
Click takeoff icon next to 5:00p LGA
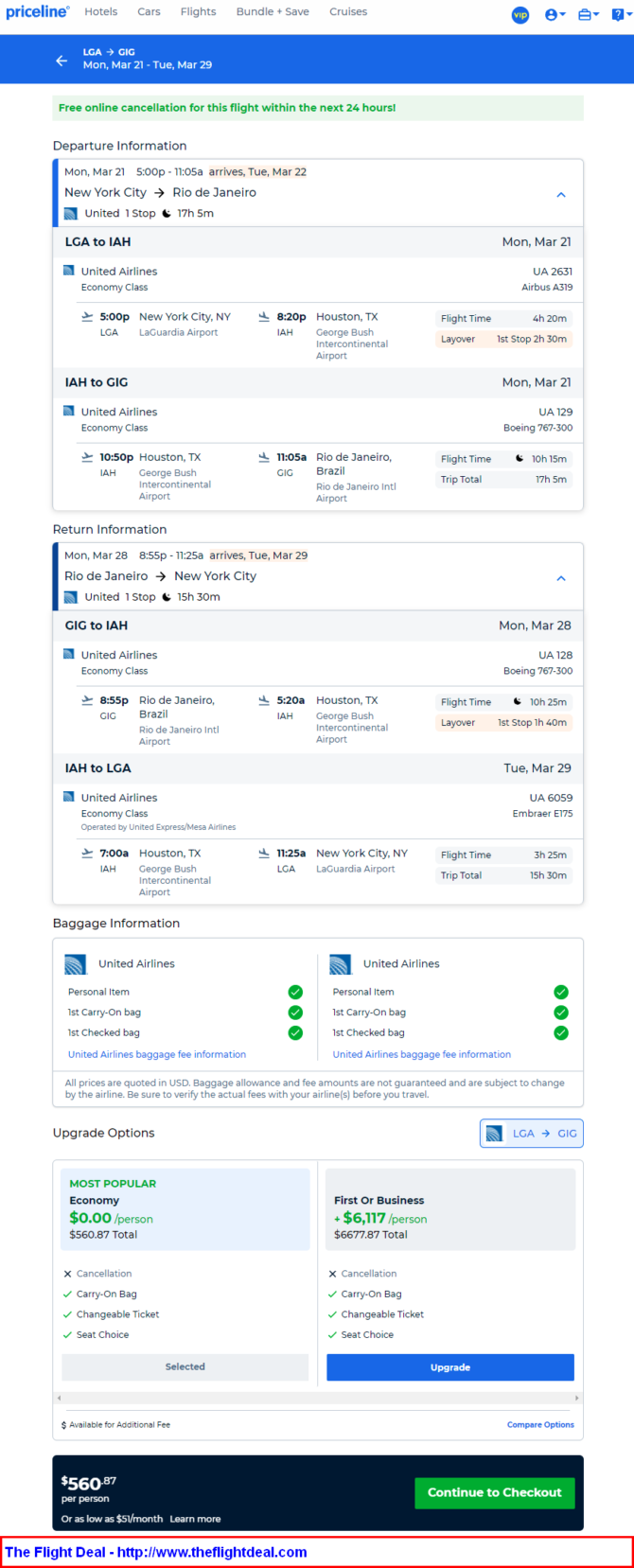click(x=87, y=317)
